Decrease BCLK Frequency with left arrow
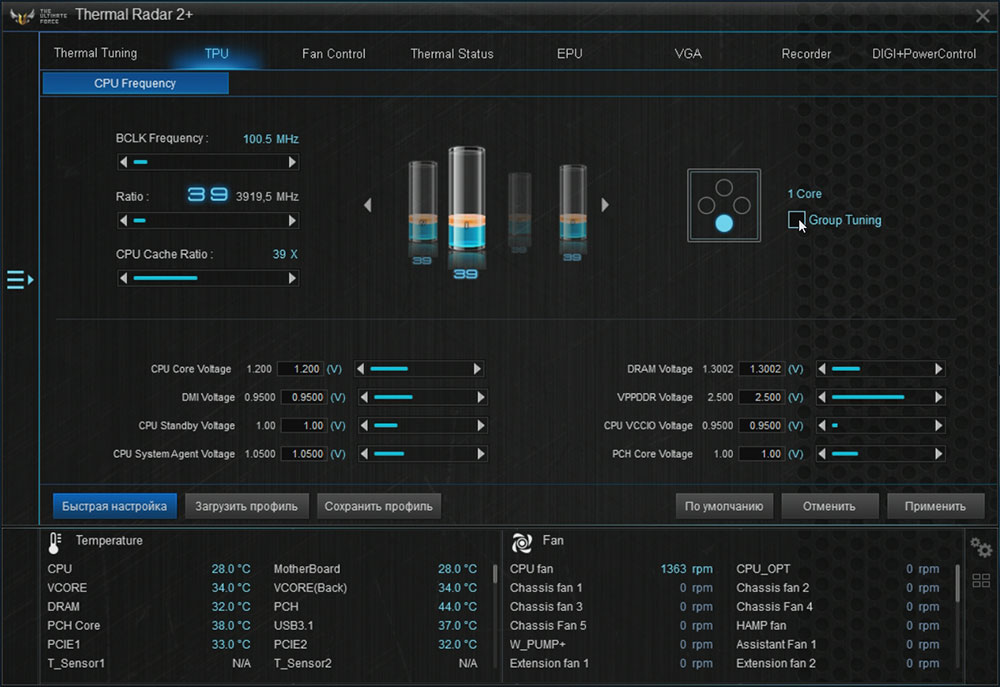 124,162
